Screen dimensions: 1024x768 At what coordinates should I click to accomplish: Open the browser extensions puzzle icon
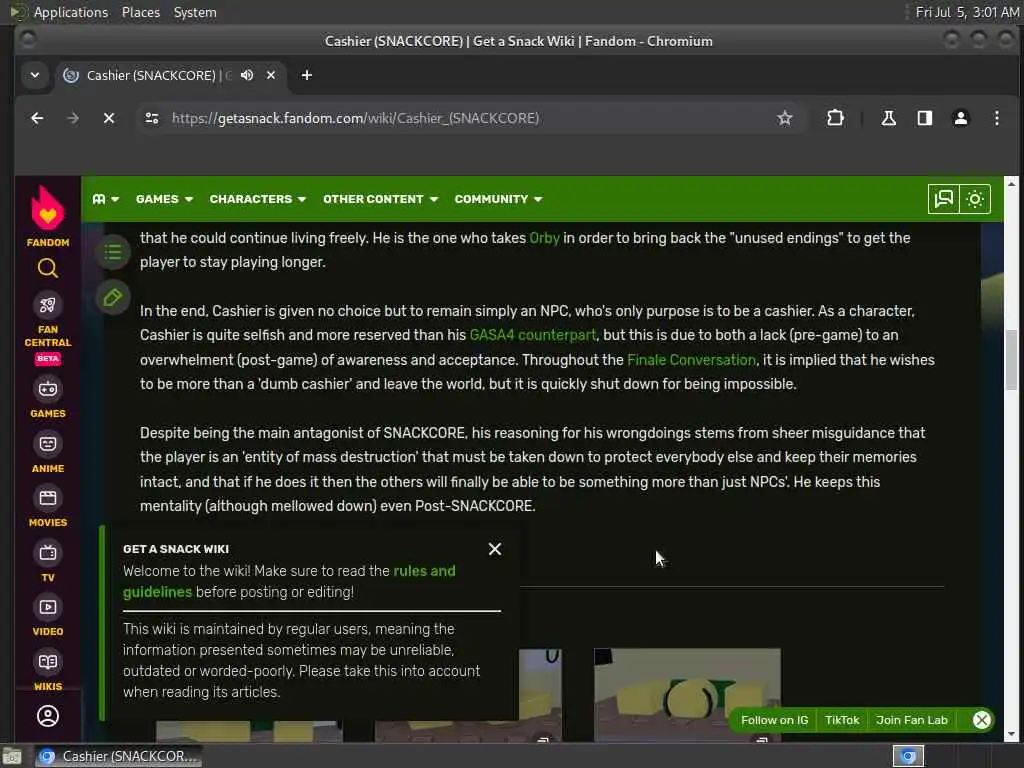tap(835, 118)
